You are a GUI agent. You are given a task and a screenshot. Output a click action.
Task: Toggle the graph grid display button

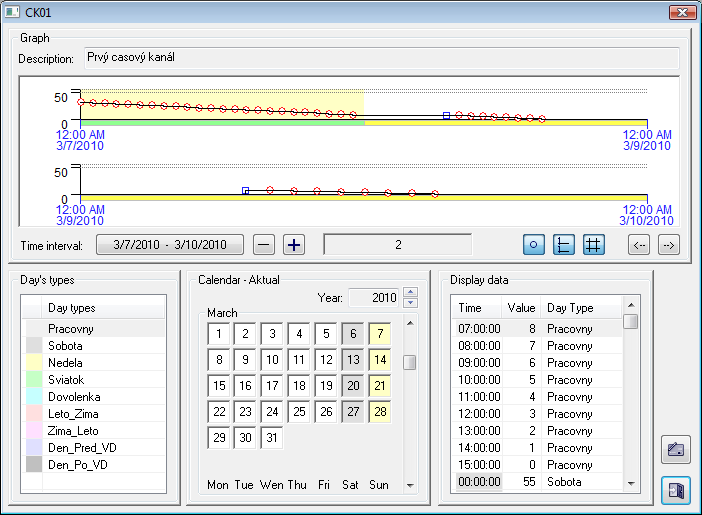pos(593,244)
